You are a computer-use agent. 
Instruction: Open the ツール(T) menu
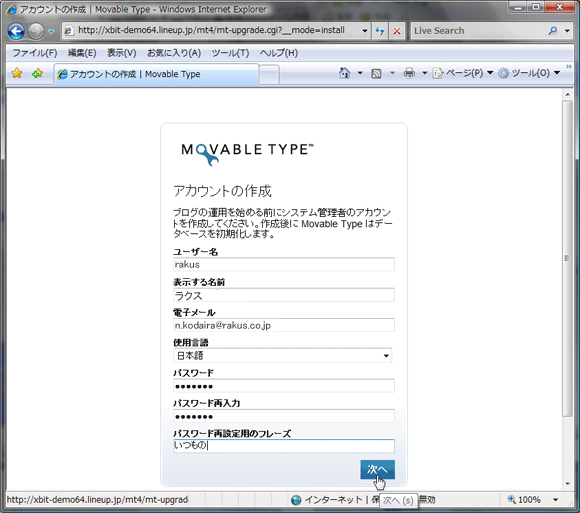(x=230, y=53)
